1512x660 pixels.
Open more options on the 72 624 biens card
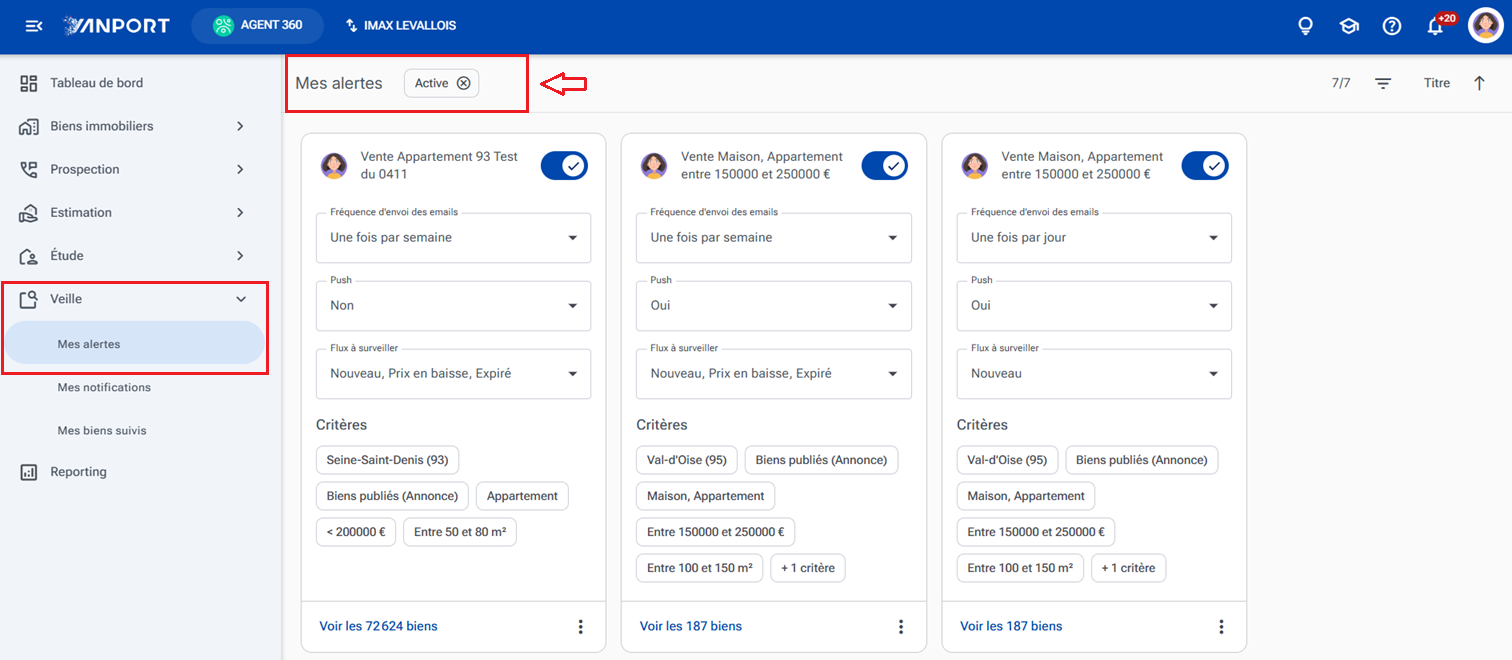click(x=580, y=627)
